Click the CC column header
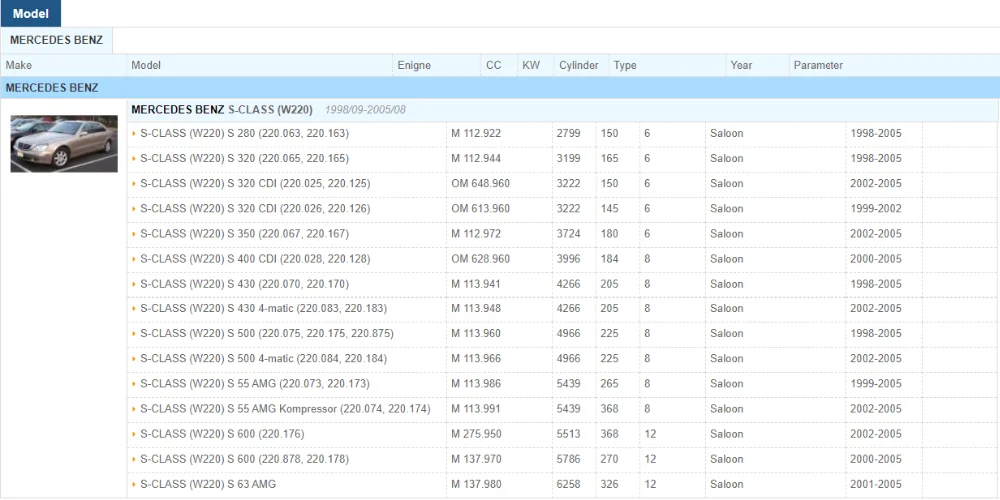This screenshot has width=1000, height=500. click(494, 65)
